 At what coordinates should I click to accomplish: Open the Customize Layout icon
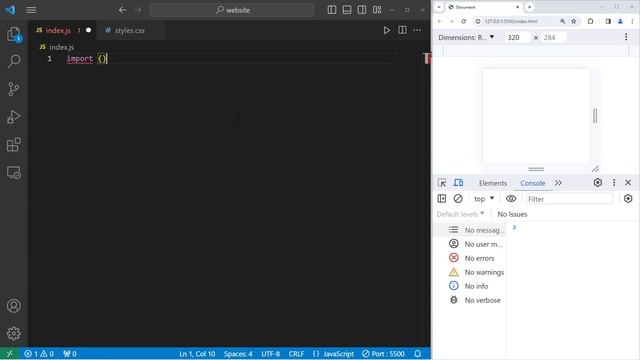pyautogui.click(x=377, y=10)
